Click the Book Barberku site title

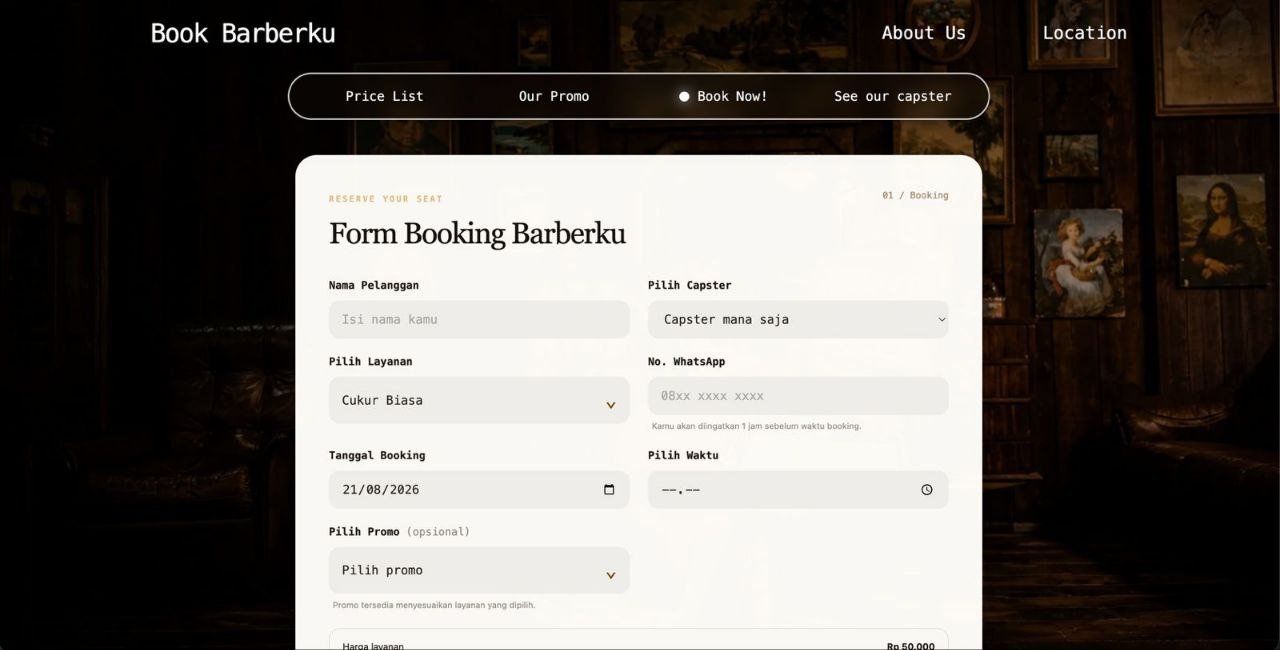243,33
